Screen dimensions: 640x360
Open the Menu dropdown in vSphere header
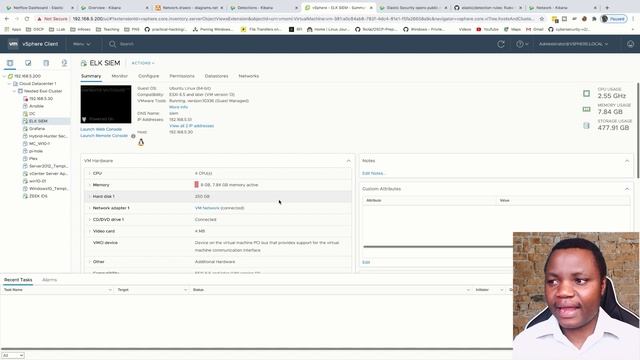82,44
